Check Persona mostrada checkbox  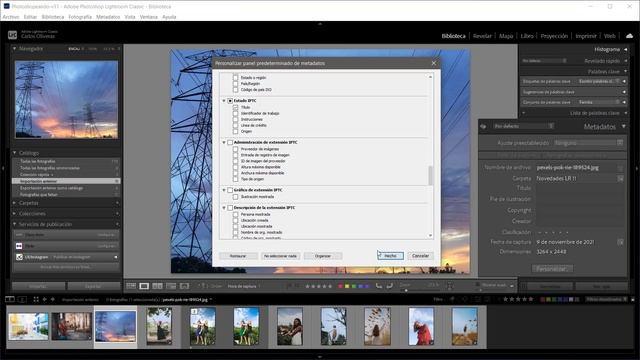236,214
